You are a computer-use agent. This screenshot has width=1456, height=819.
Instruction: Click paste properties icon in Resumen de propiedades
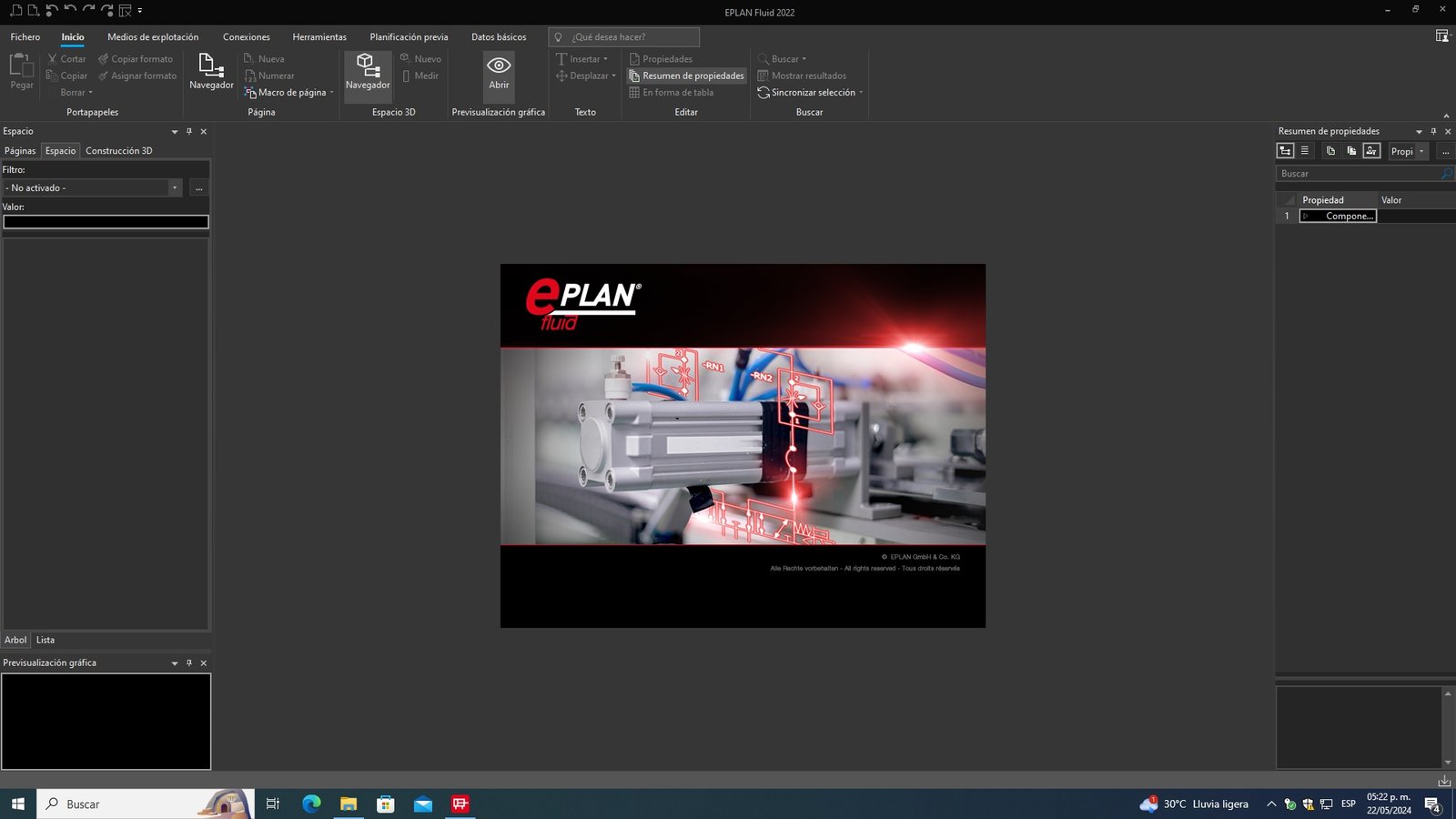coord(1351,151)
